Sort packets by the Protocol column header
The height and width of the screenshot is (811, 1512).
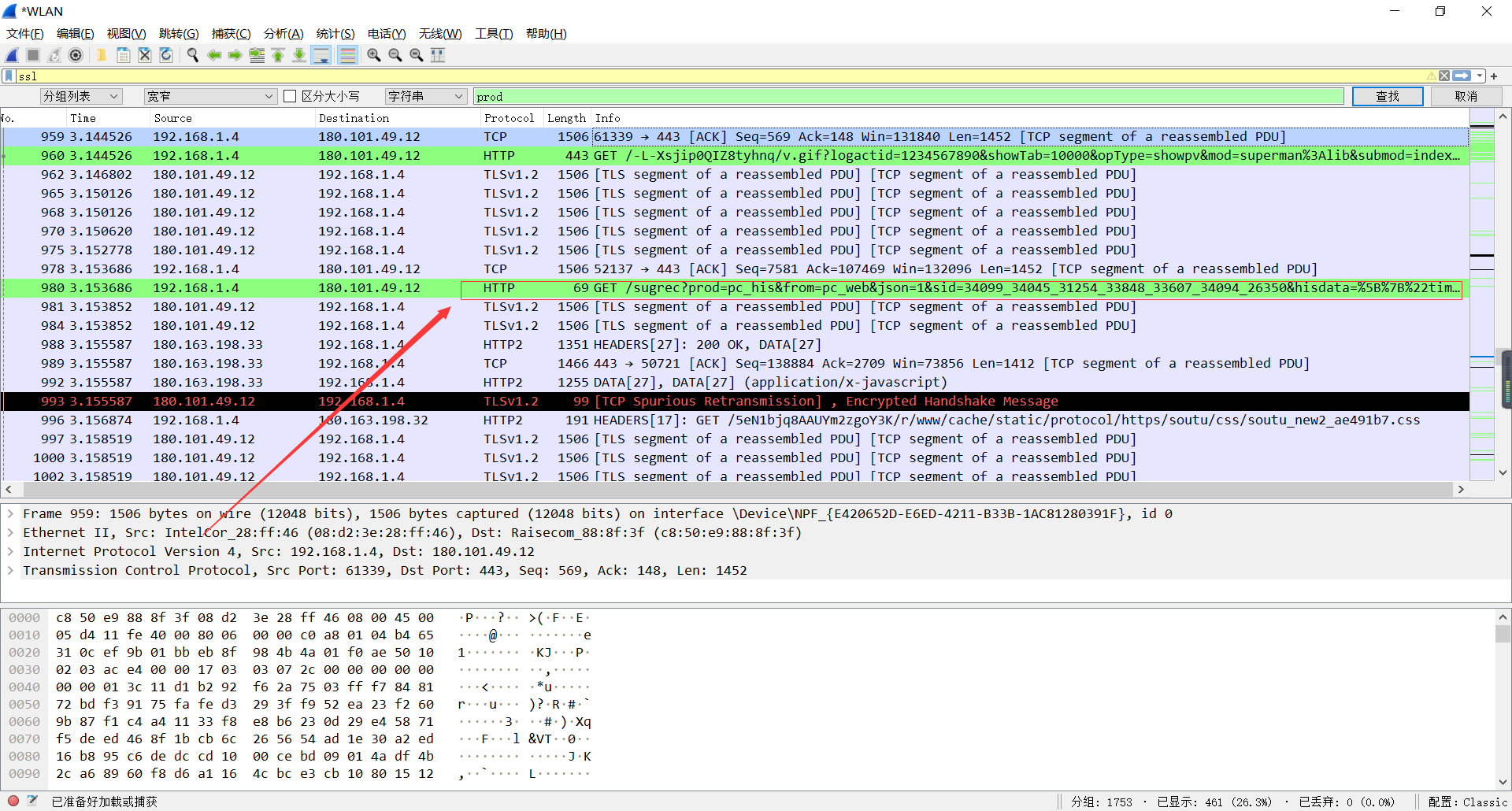point(512,118)
